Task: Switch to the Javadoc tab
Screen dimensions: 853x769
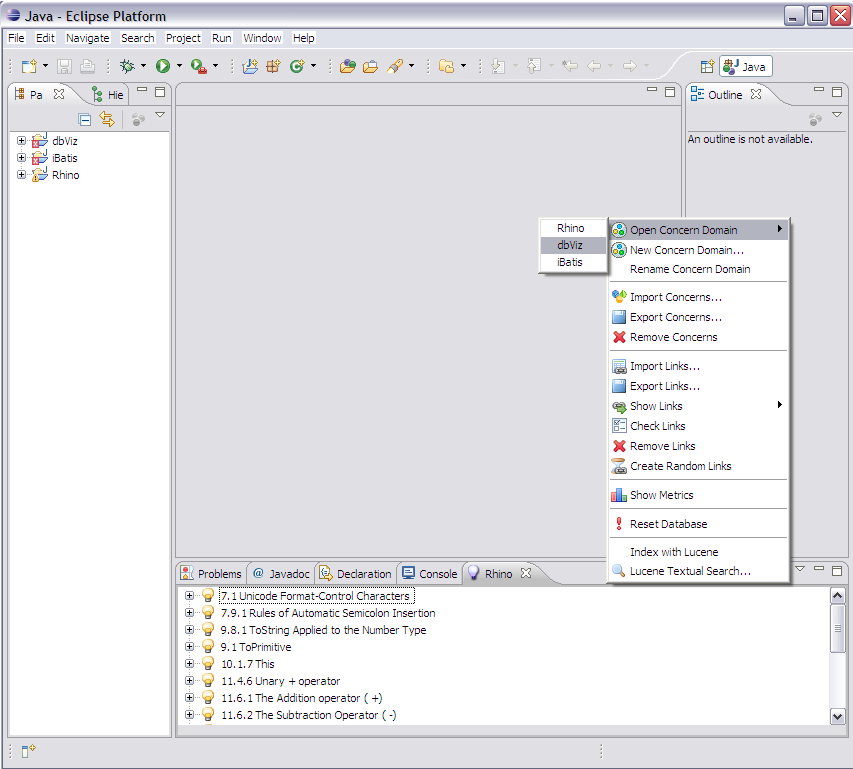Action: 281,574
